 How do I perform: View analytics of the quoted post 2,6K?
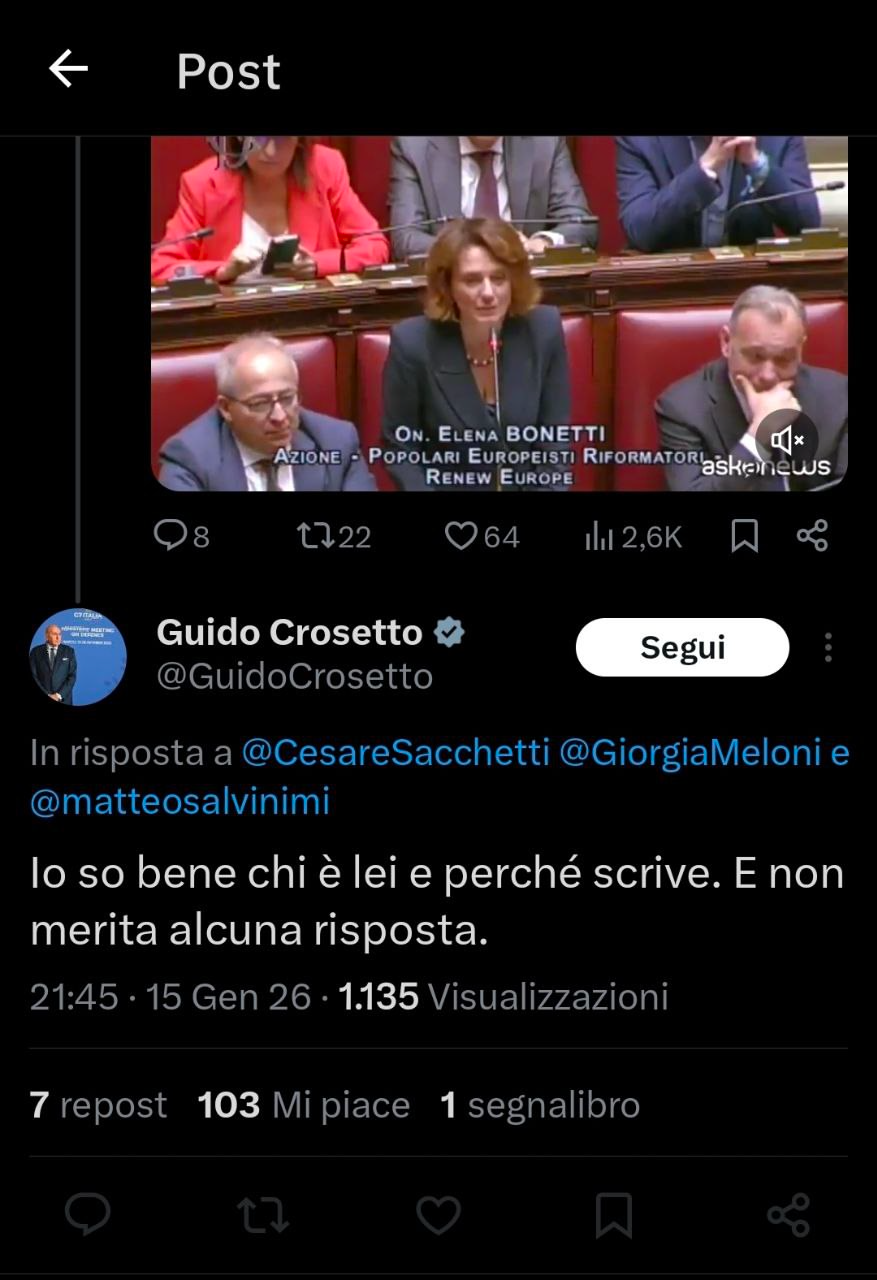[x=633, y=537]
